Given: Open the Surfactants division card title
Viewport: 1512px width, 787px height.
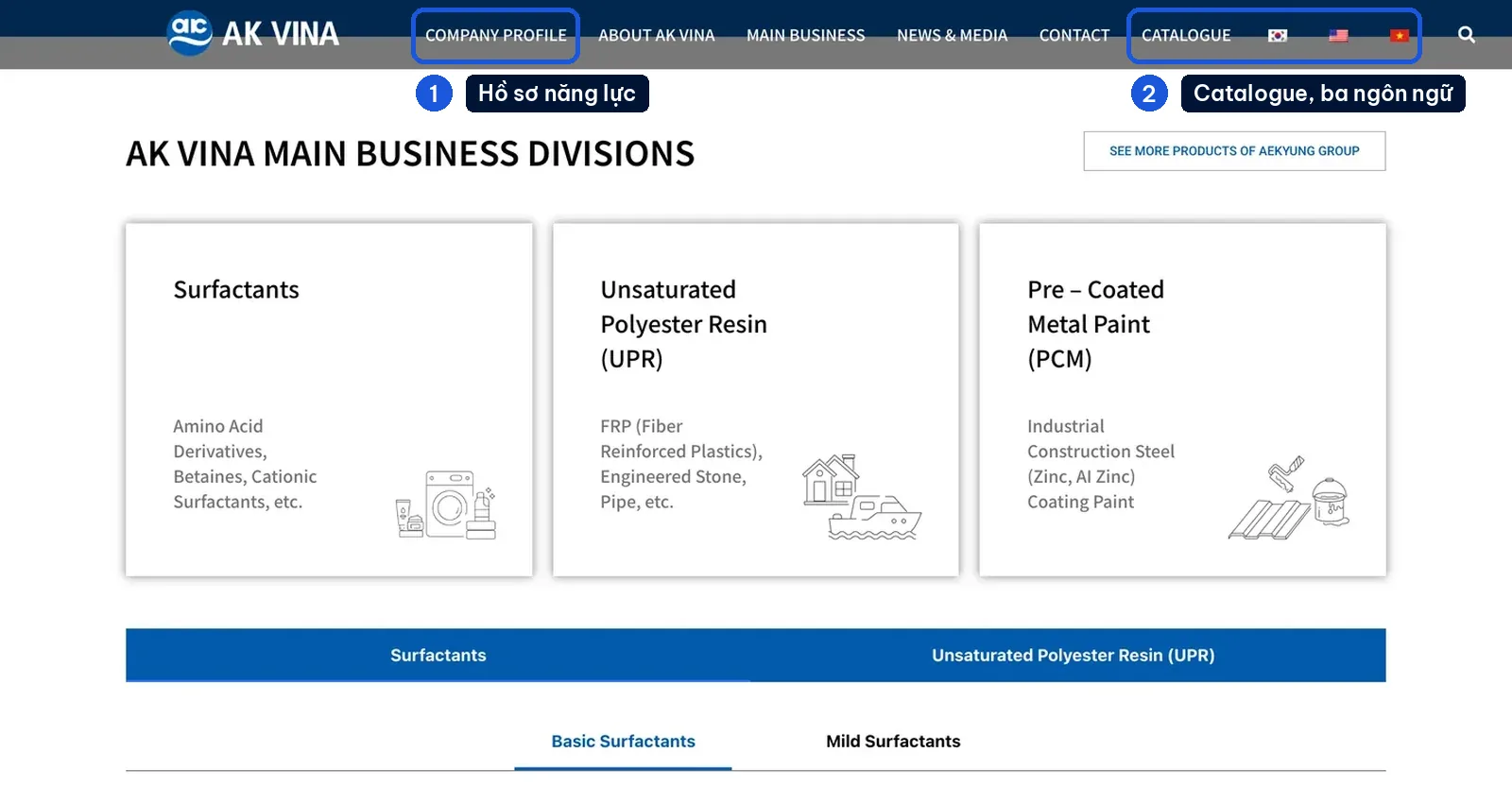Looking at the screenshot, I should [x=236, y=289].
